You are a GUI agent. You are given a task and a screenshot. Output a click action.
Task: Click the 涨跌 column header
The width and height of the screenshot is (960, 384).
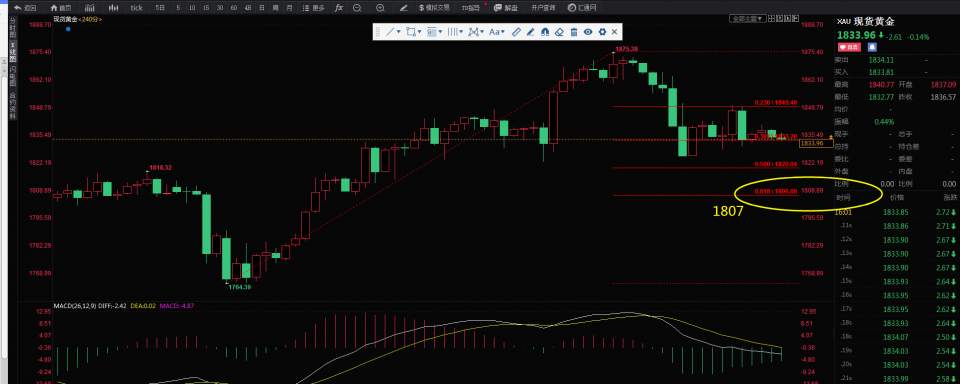(x=949, y=197)
